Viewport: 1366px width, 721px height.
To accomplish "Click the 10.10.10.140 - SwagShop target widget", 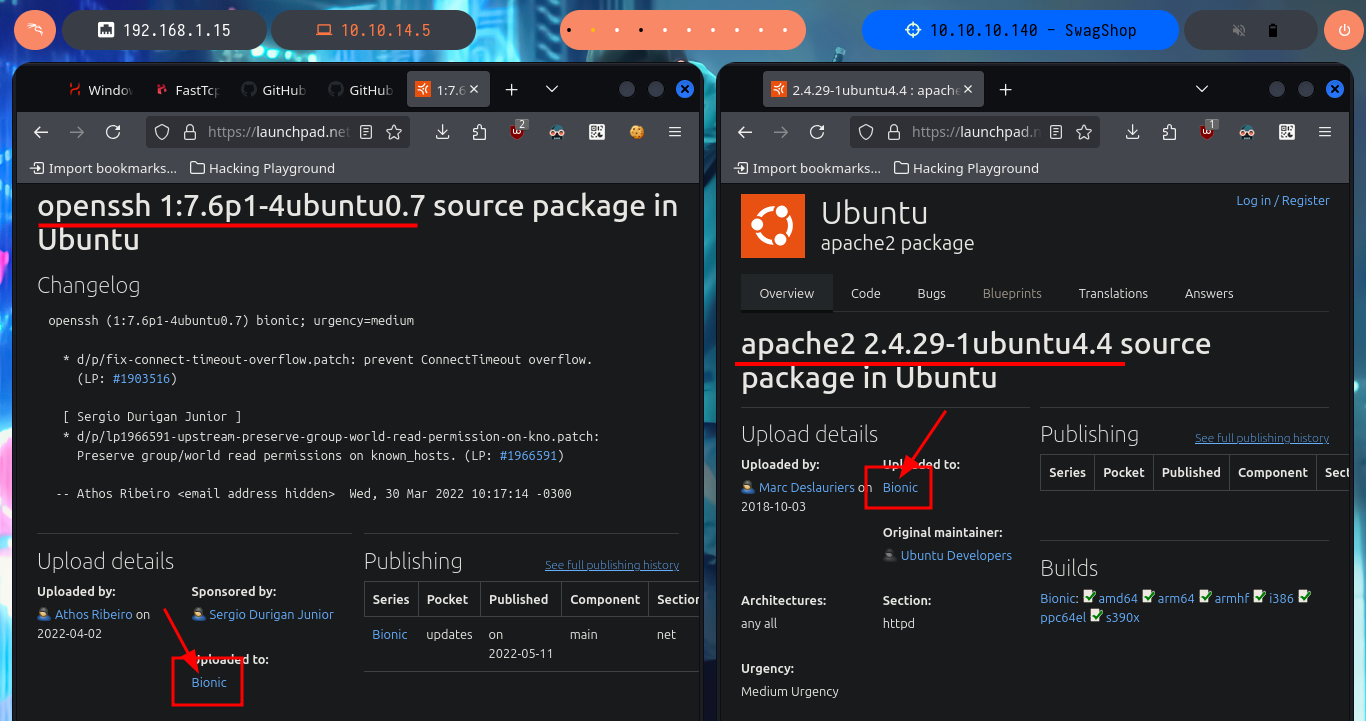I will 1021,30.
